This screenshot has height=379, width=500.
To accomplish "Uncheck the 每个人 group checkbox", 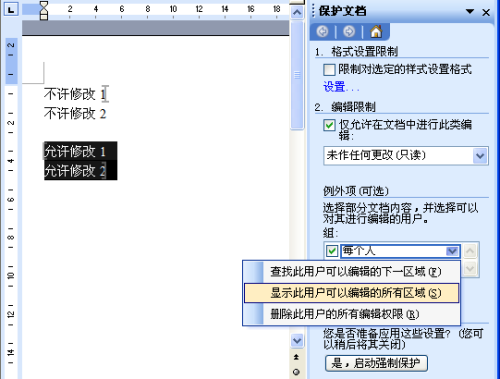I will (x=332, y=251).
